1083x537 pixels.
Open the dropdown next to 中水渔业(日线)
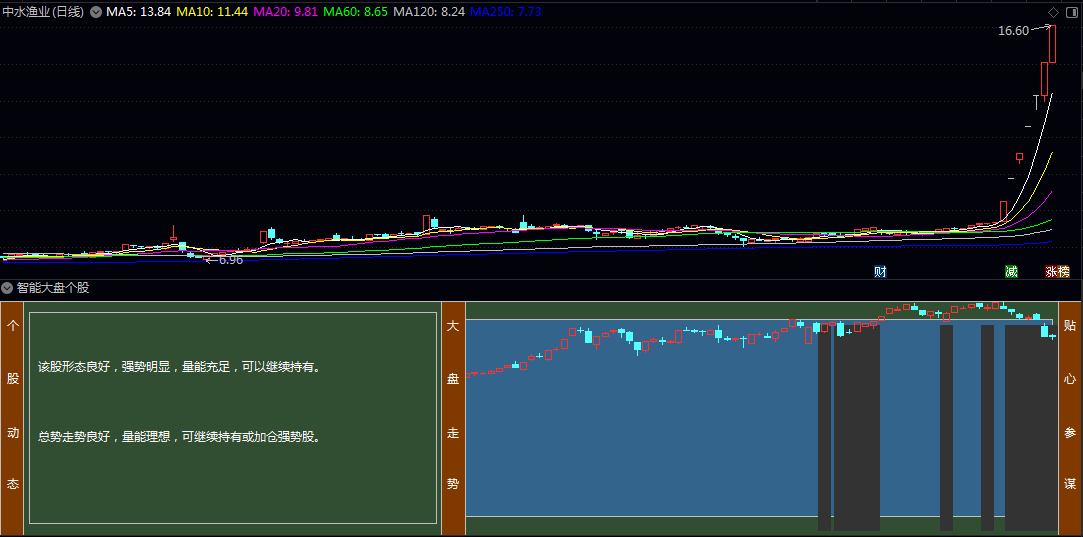coord(95,12)
